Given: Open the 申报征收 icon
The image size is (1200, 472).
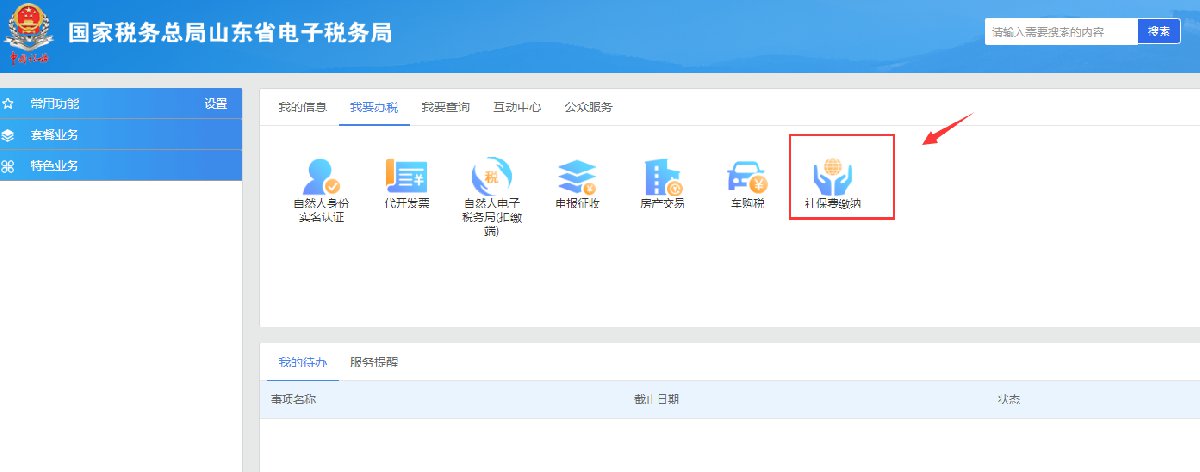Looking at the screenshot, I should 577,176.
